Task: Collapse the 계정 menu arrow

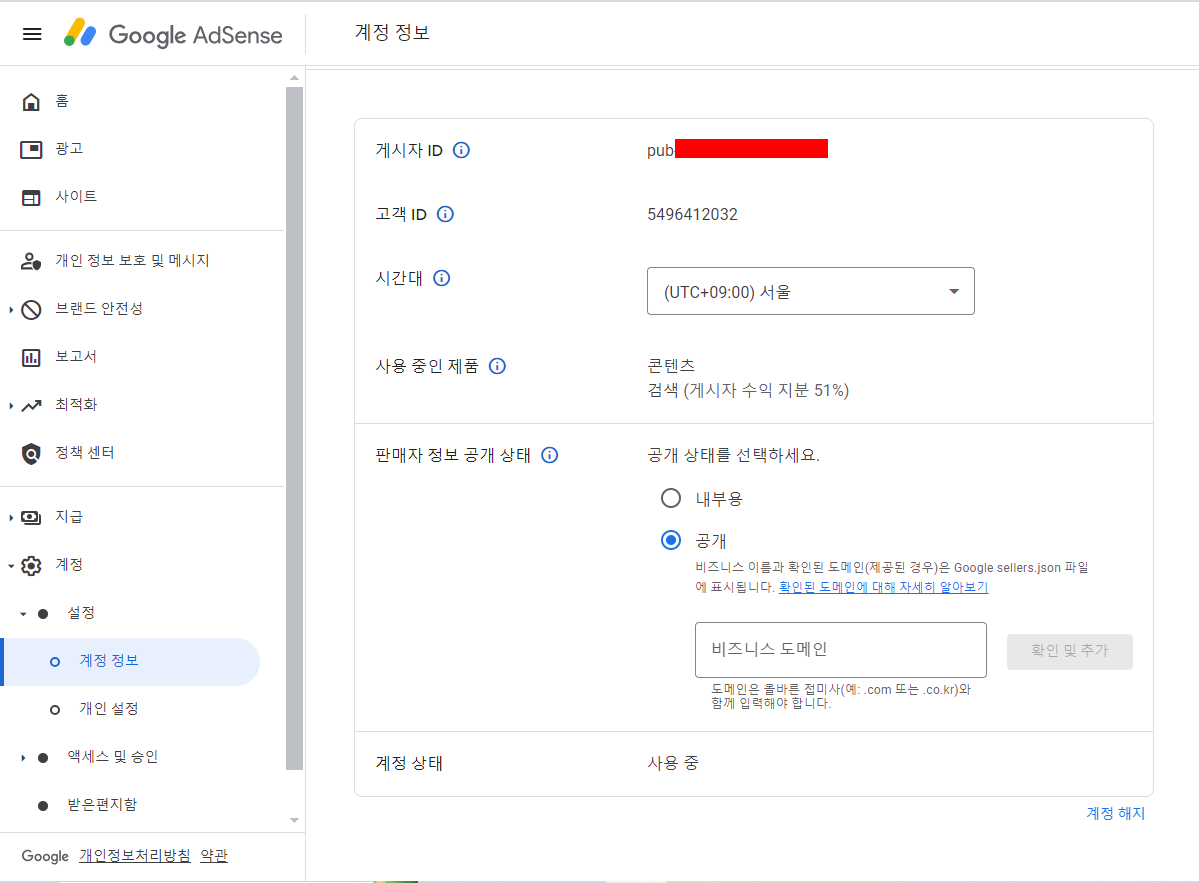Action: tap(11, 566)
